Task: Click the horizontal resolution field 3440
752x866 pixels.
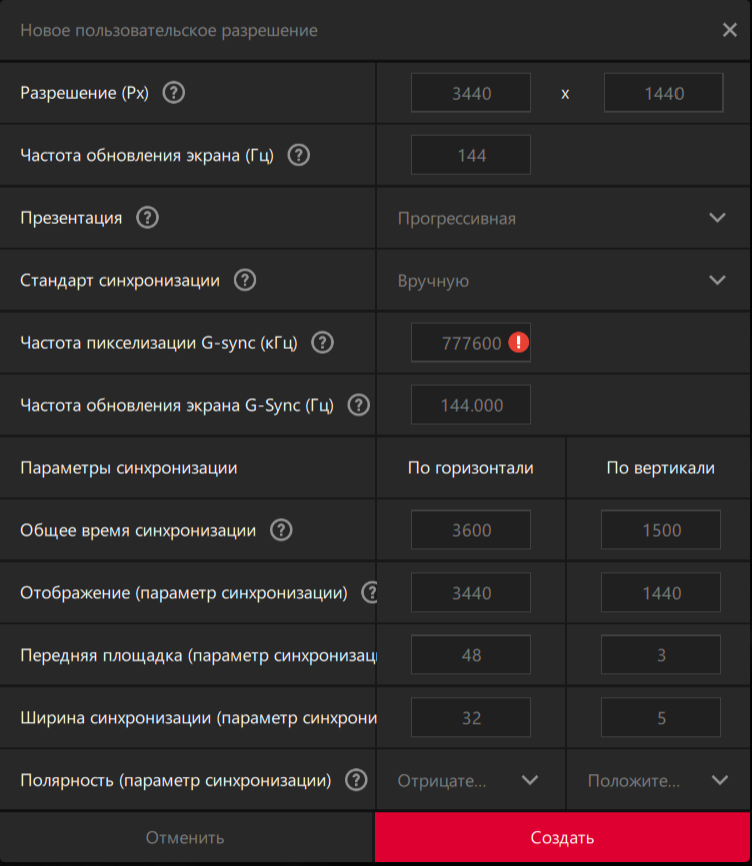Action: click(471, 93)
